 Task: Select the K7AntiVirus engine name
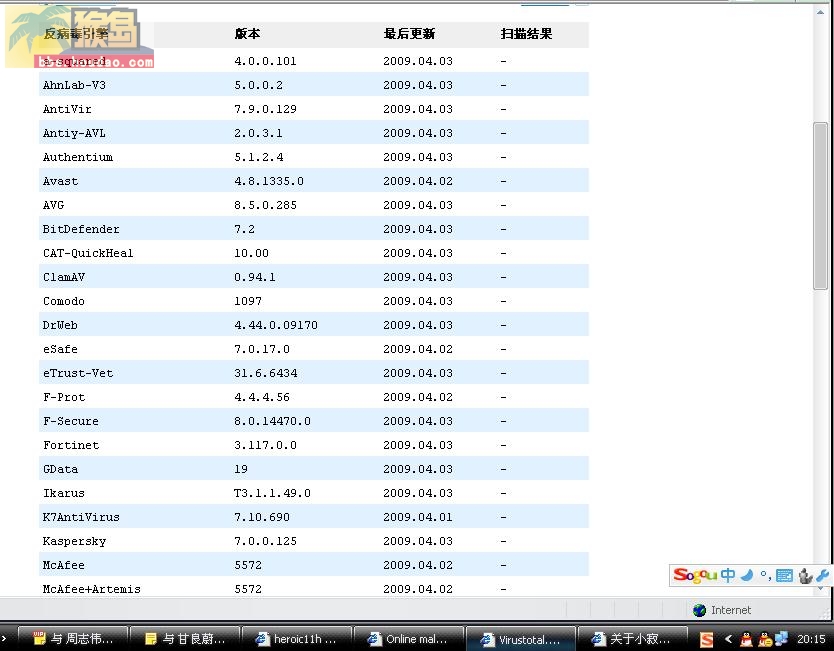pos(81,517)
